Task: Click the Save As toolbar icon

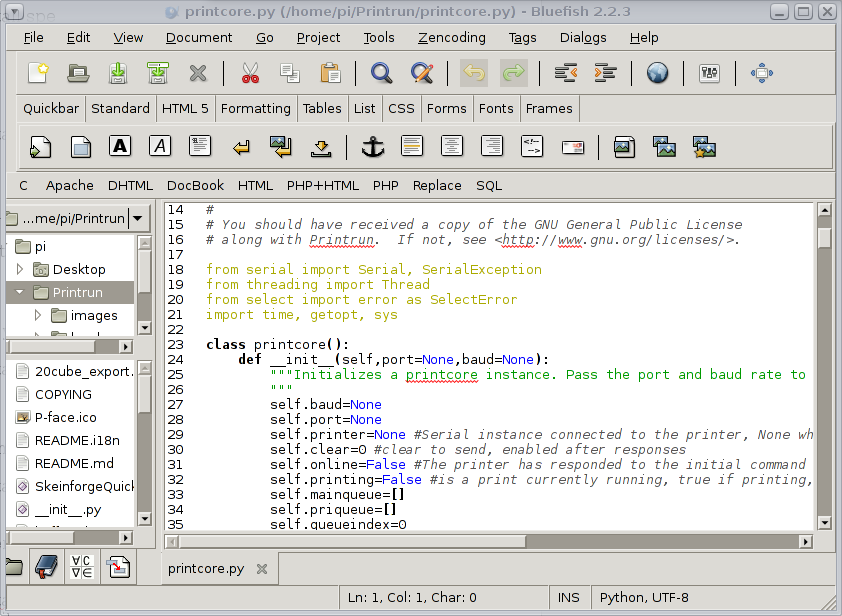Action: coord(158,73)
